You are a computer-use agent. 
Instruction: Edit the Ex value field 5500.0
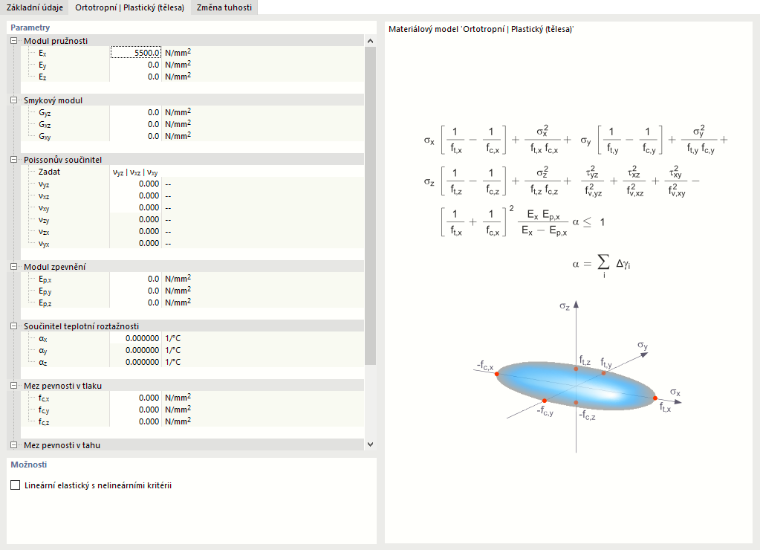tap(136, 52)
